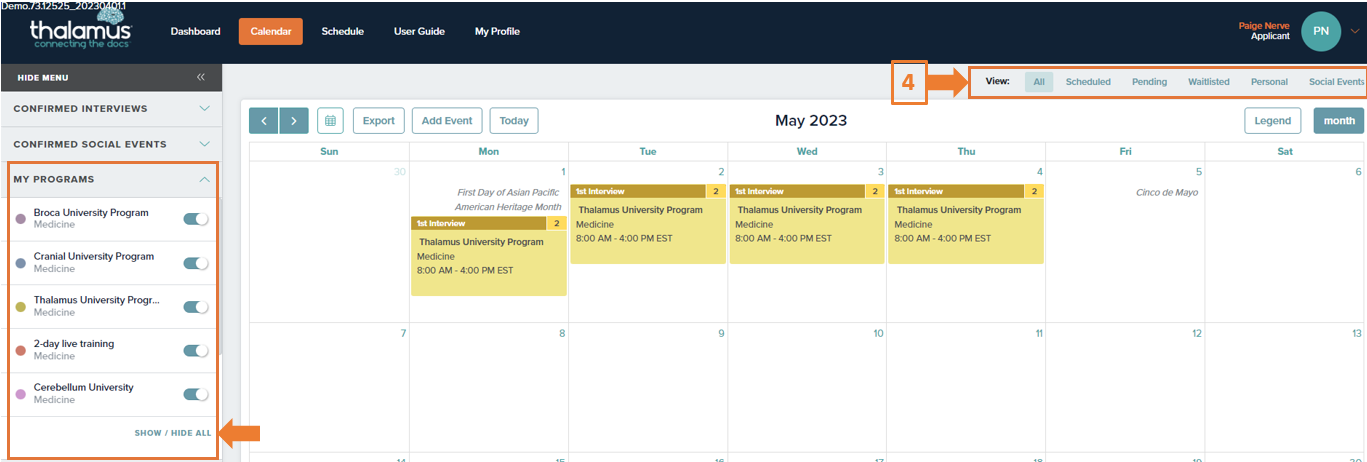Select the All view filter
Screen dimensions: 1367x462
click(1039, 82)
